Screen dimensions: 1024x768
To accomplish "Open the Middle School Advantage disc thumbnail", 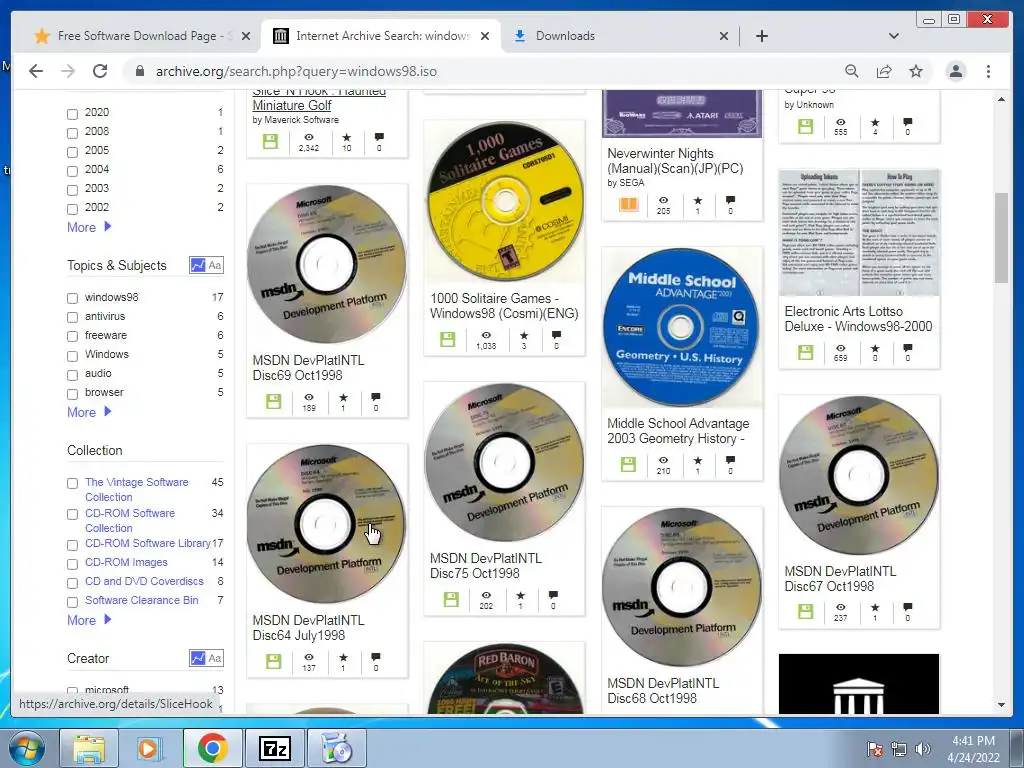I will tap(681, 327).
